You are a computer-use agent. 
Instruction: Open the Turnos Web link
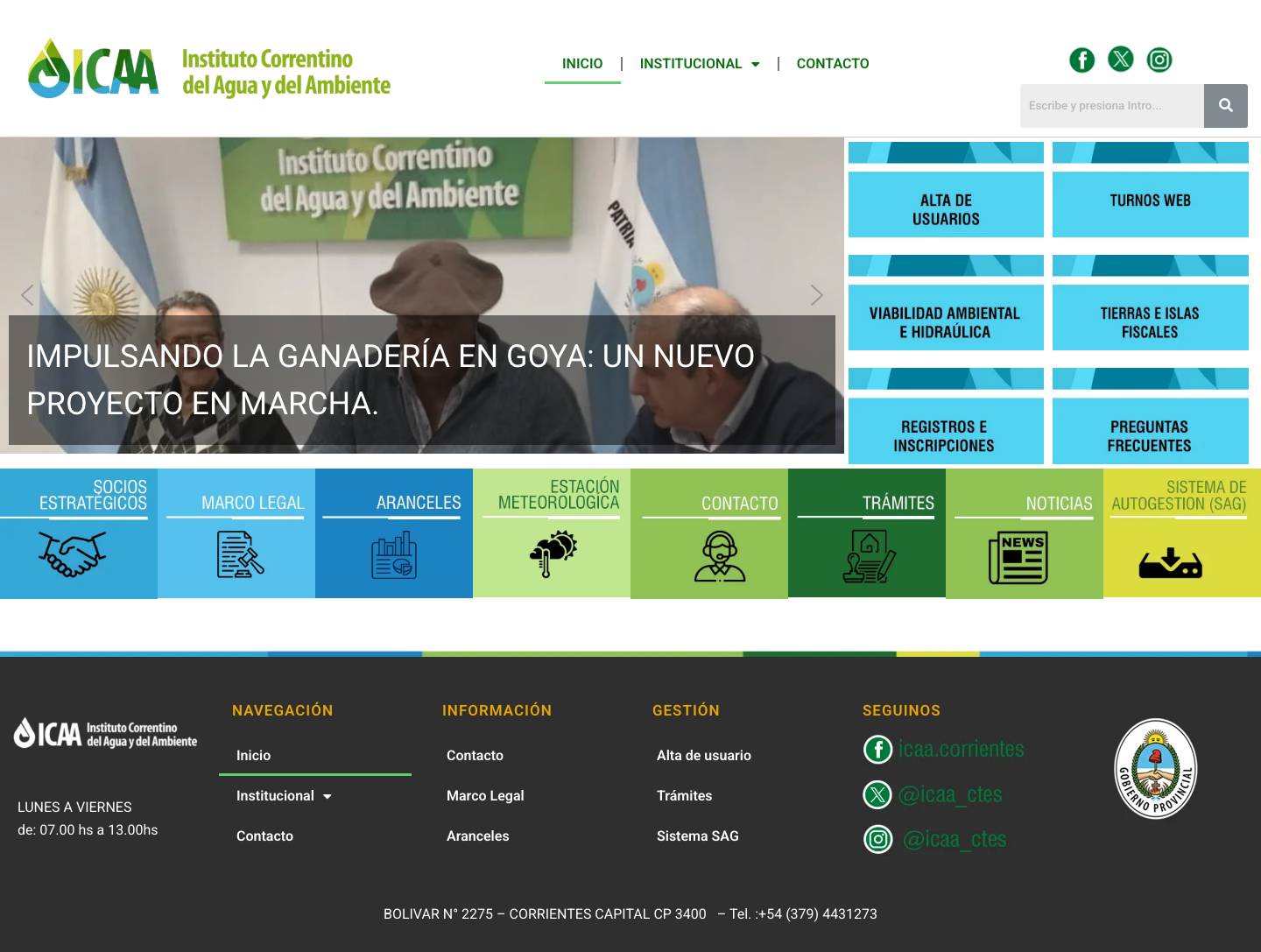[1151, 201]
